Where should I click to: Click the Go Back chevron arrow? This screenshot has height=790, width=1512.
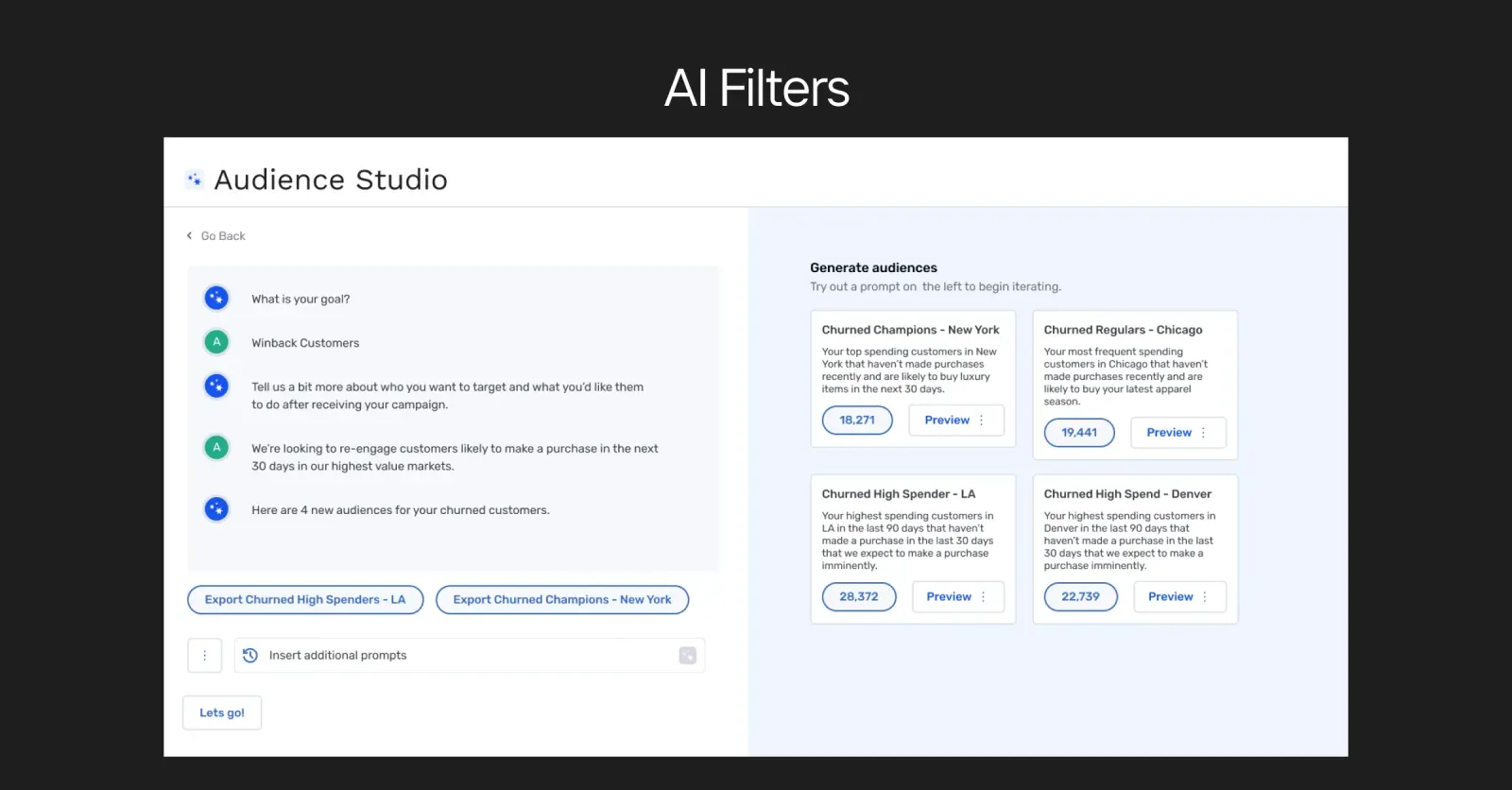coord(189,235)
